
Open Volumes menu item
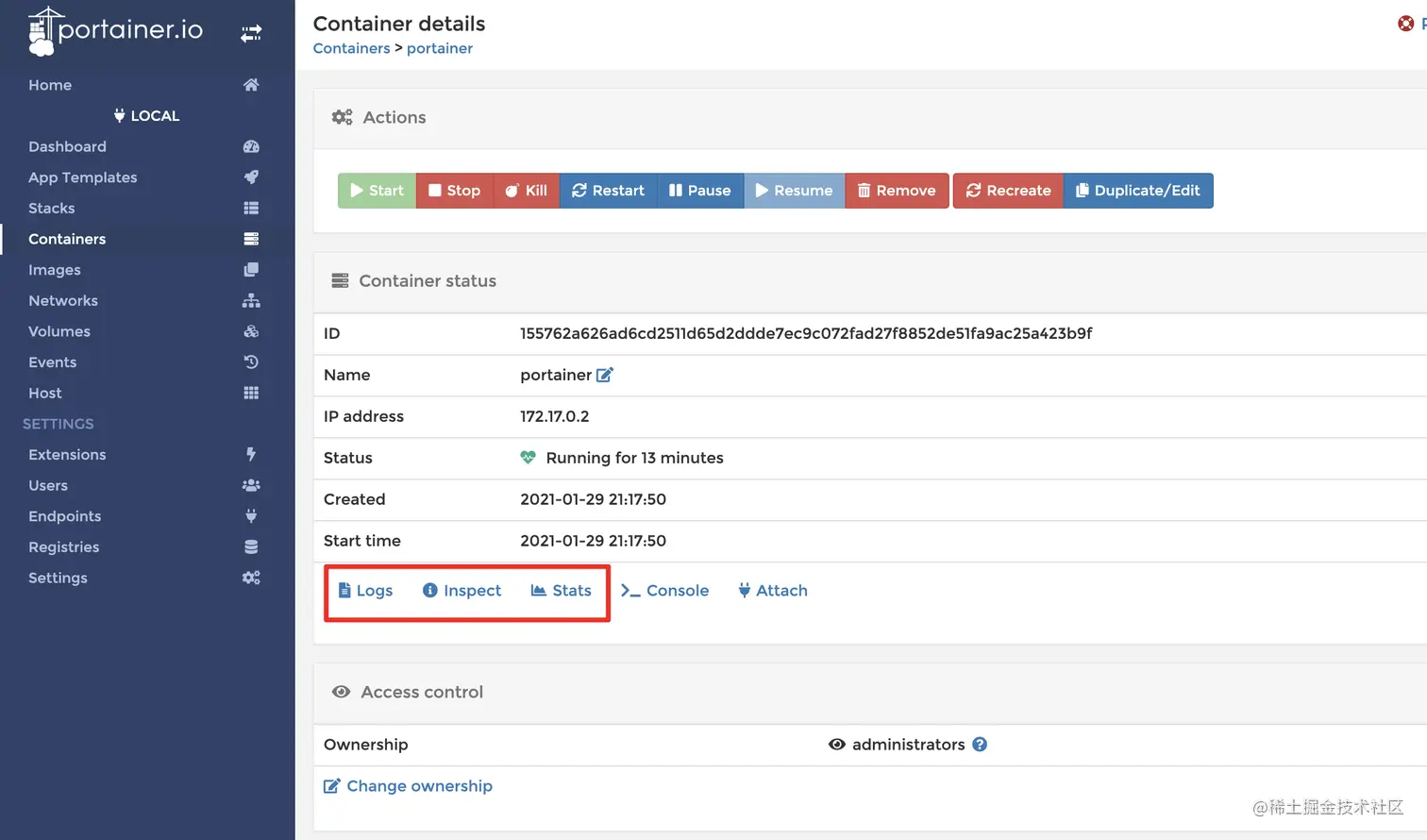coord(59,331)
